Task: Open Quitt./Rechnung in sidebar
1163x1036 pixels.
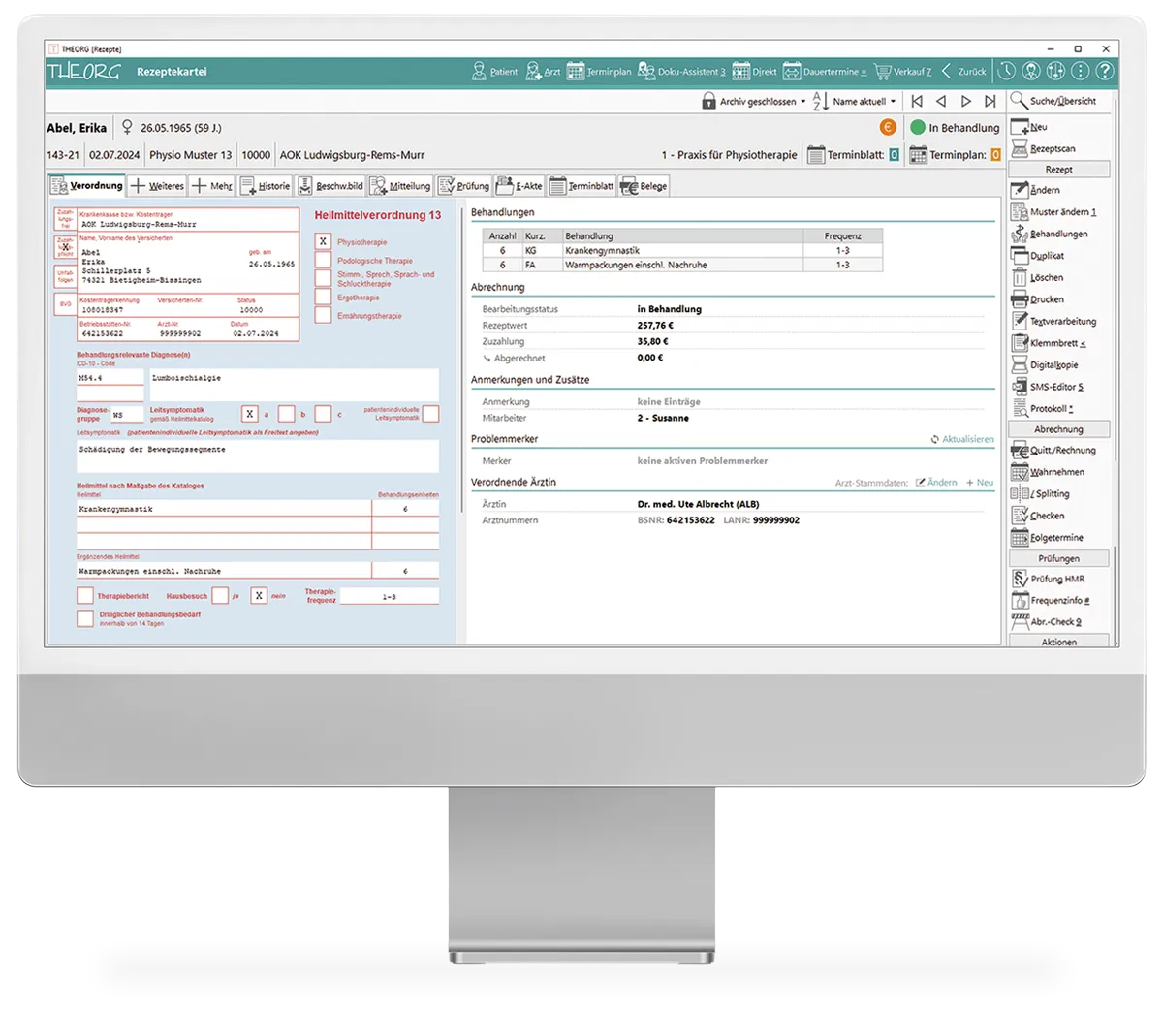Action: 1053,450
